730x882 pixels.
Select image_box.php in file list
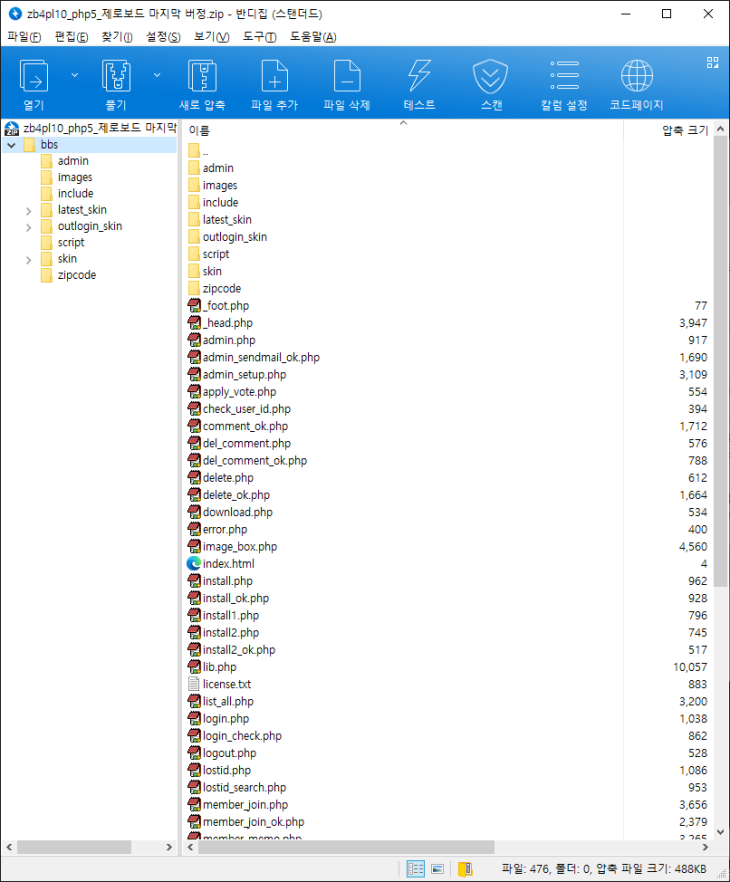[240, 547]
